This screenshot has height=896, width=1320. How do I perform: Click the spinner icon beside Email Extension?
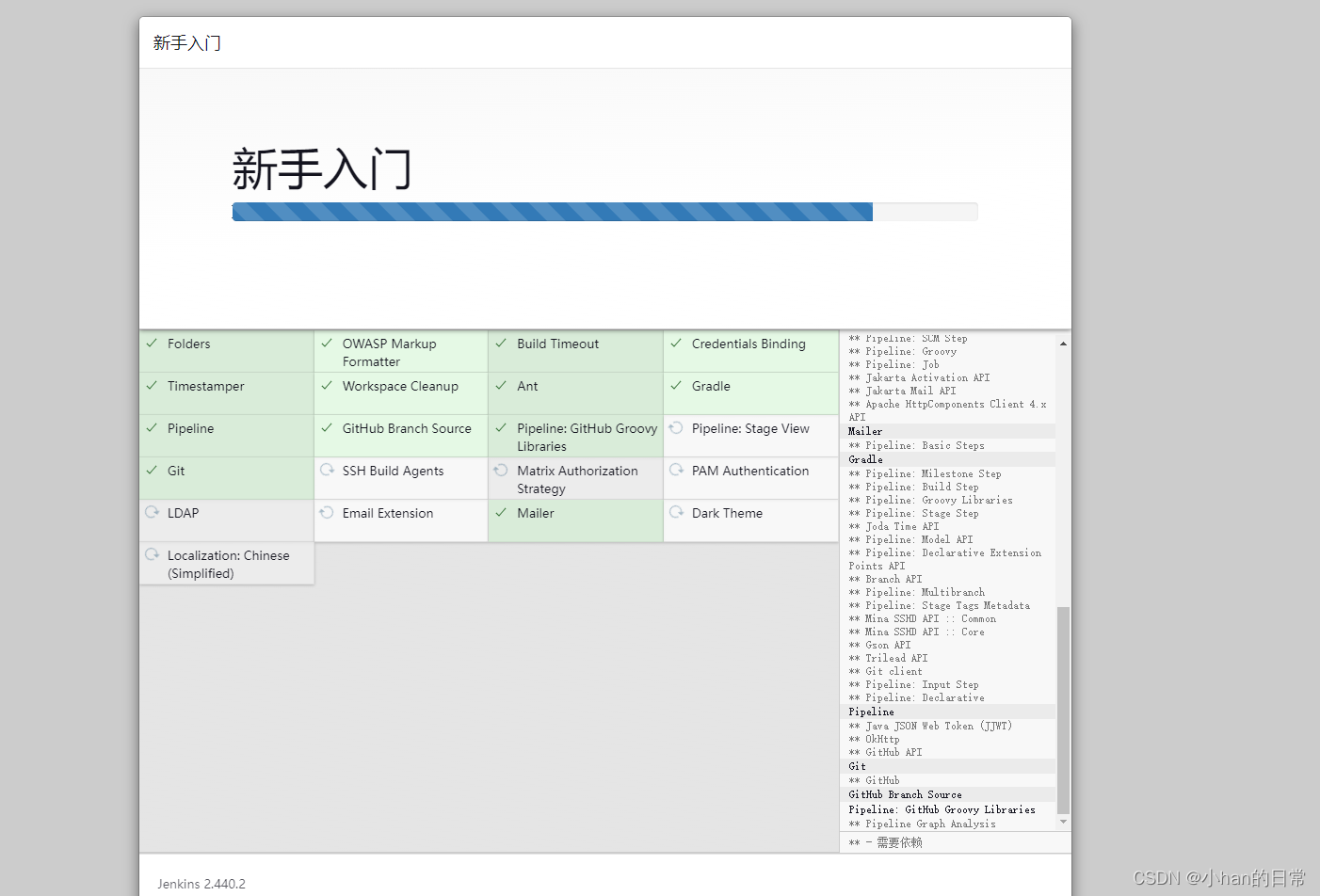click(x=327, y=513)
